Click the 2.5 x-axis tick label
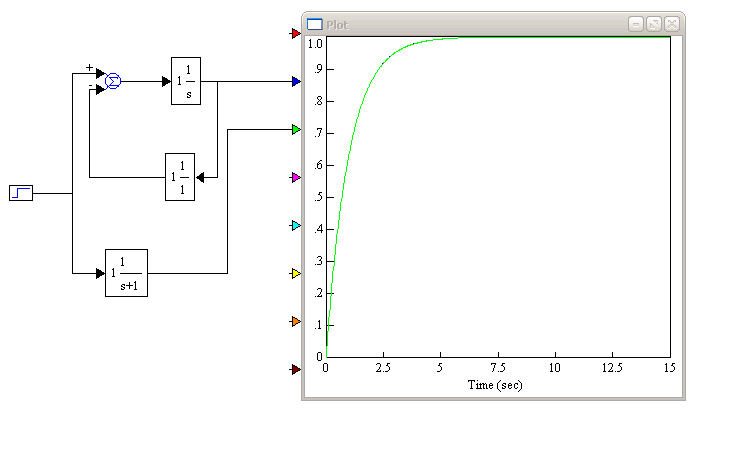This screenshot has height=462, width=731. click(x=383, y=368)
